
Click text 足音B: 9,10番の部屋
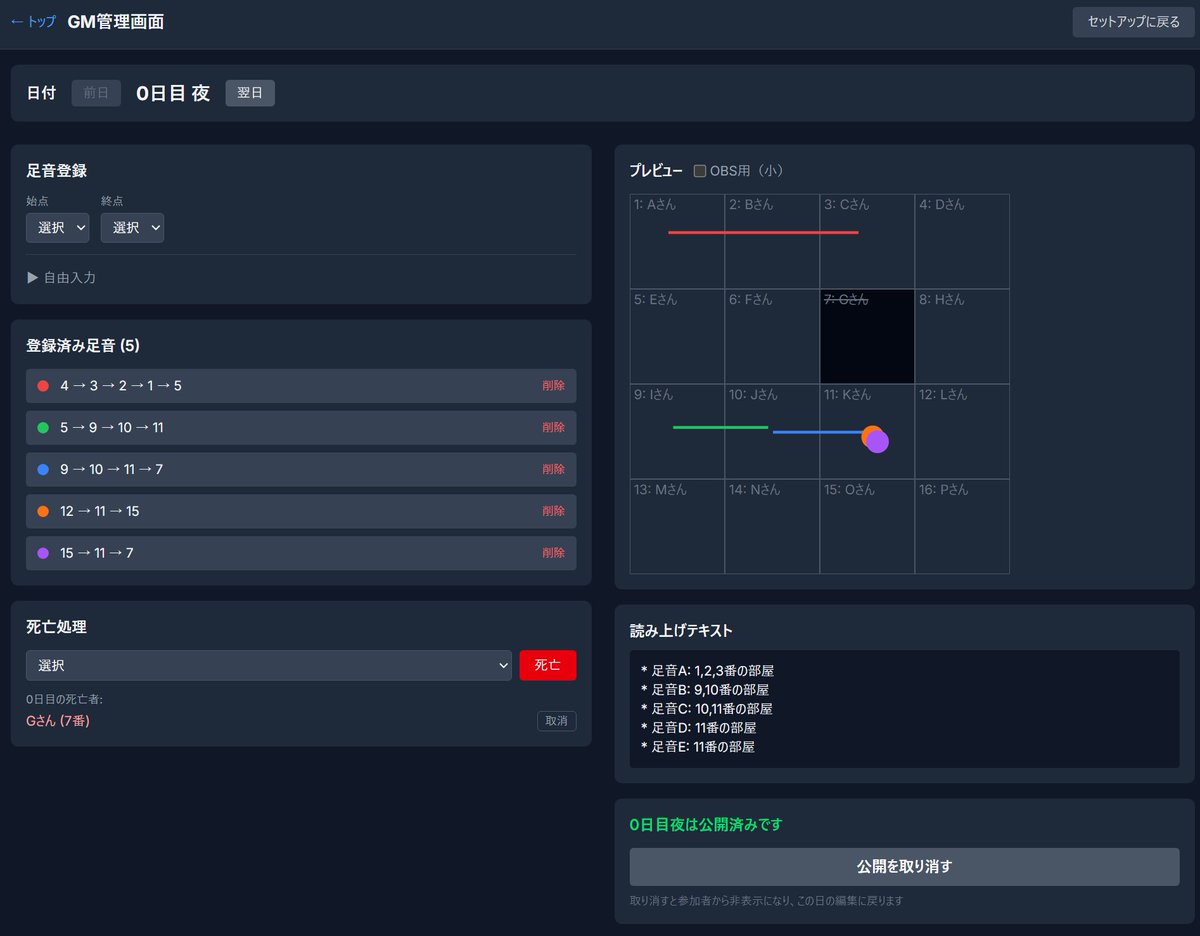[711, 690]
